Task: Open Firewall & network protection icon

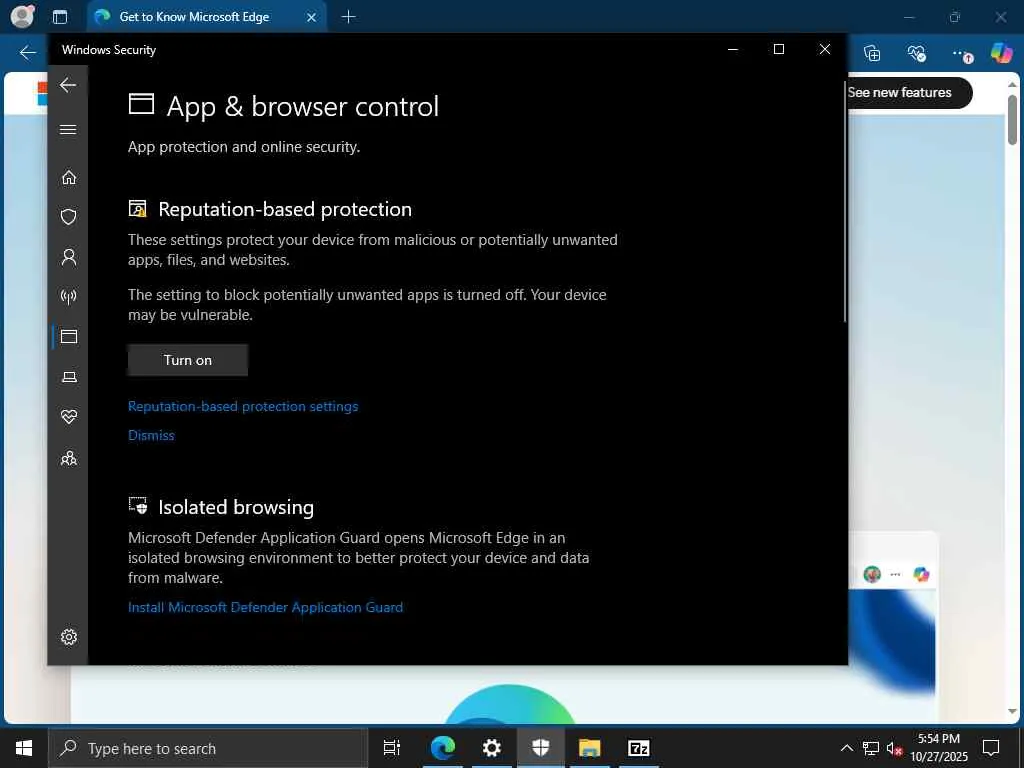Action: pyautogui.click(x=69, y=297)
